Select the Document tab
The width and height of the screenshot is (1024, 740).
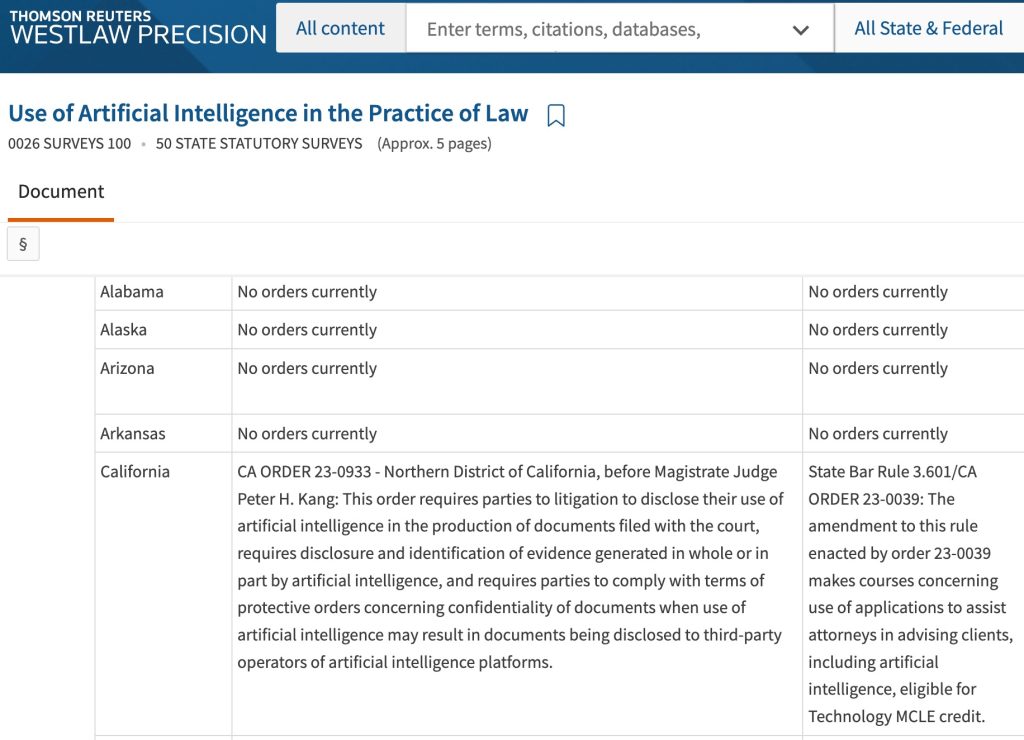[61, 191]
